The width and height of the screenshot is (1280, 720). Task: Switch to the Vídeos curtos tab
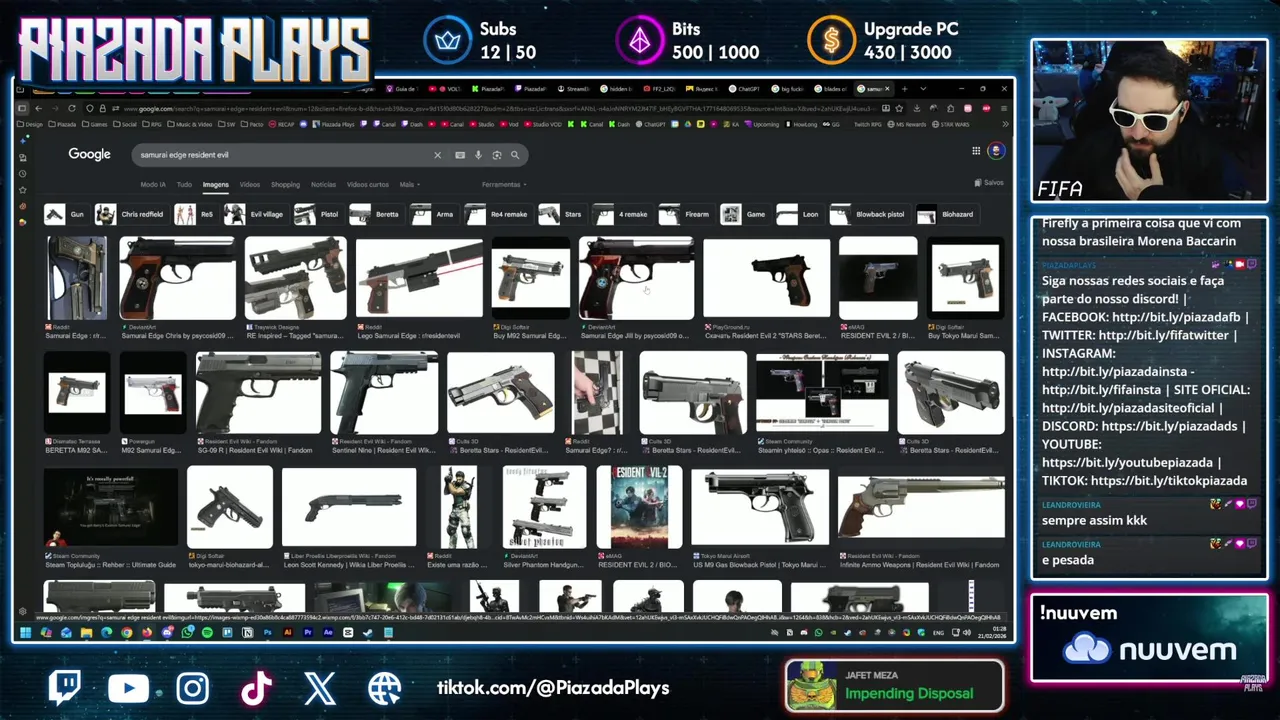(368, 185)
